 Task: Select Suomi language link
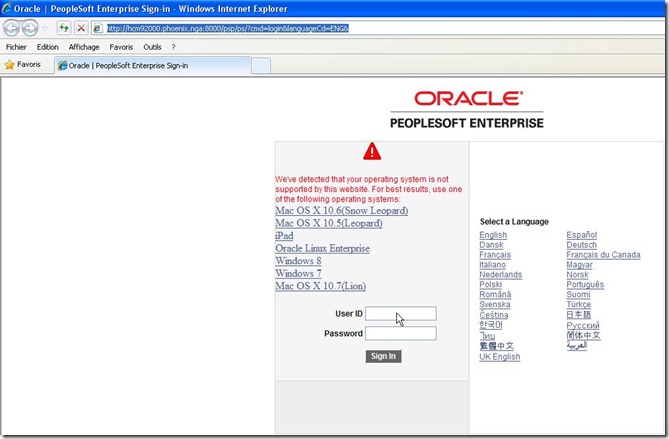pos(578,294)
